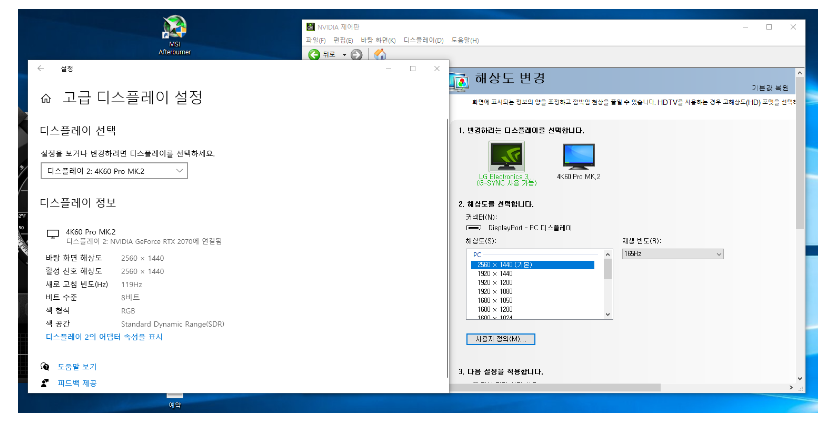Click the feedback person icon
This screenshot has height=422, width=835.
45,383
